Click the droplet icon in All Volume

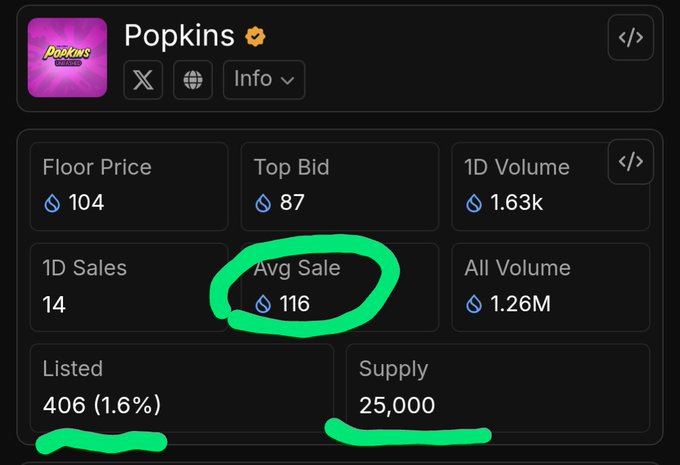pos(474,304)
